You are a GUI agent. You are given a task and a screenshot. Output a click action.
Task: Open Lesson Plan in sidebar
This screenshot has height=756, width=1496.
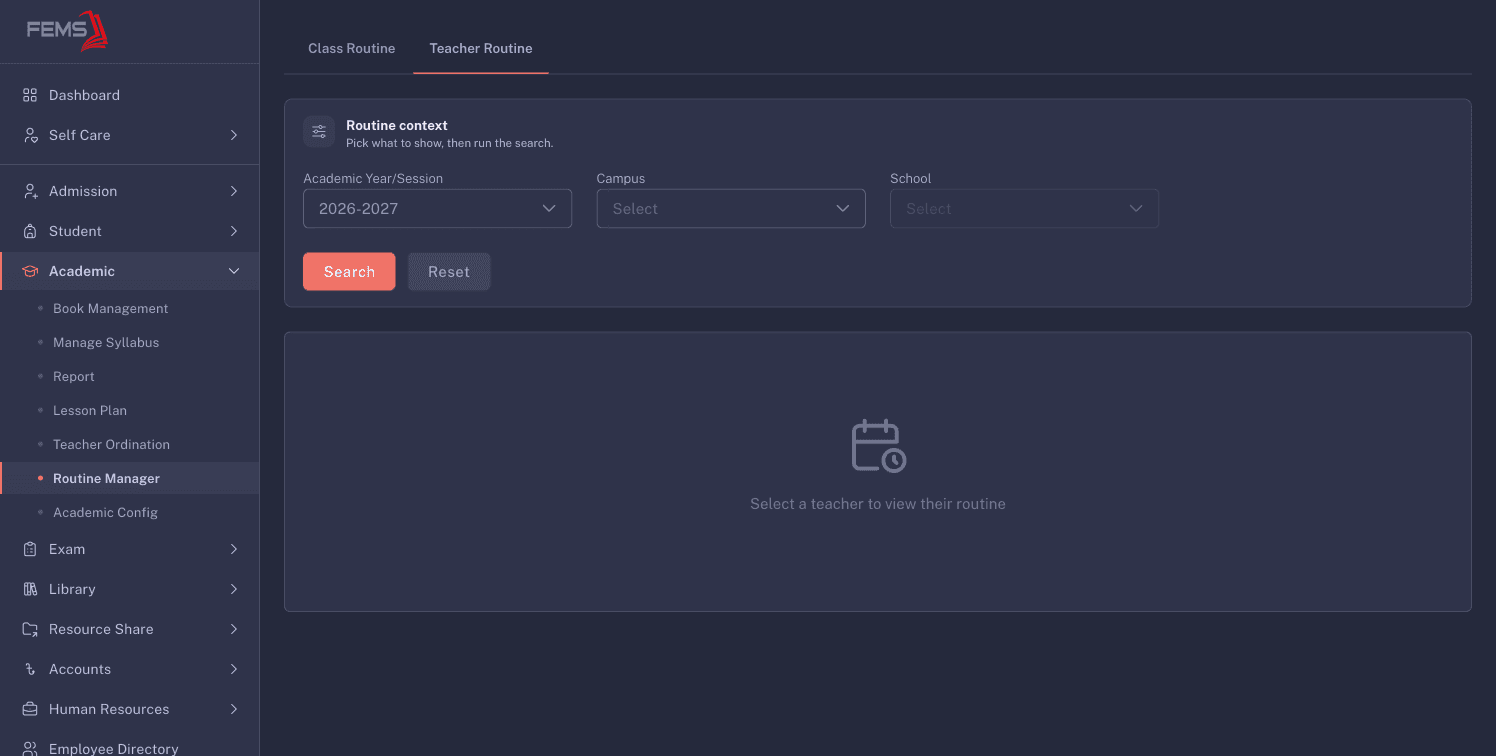click(x=90, y=411)
